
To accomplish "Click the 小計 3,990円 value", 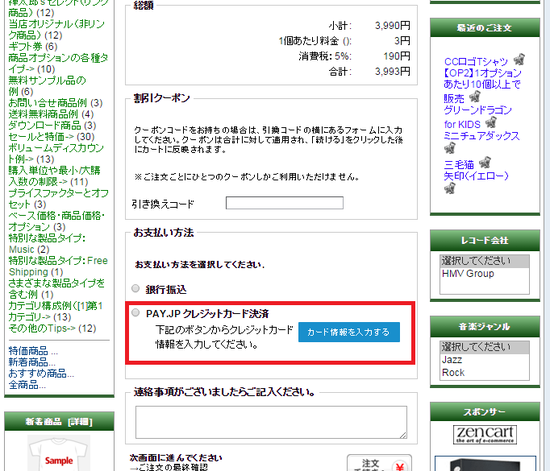I will pyautogui.click(x=393, y=26).
